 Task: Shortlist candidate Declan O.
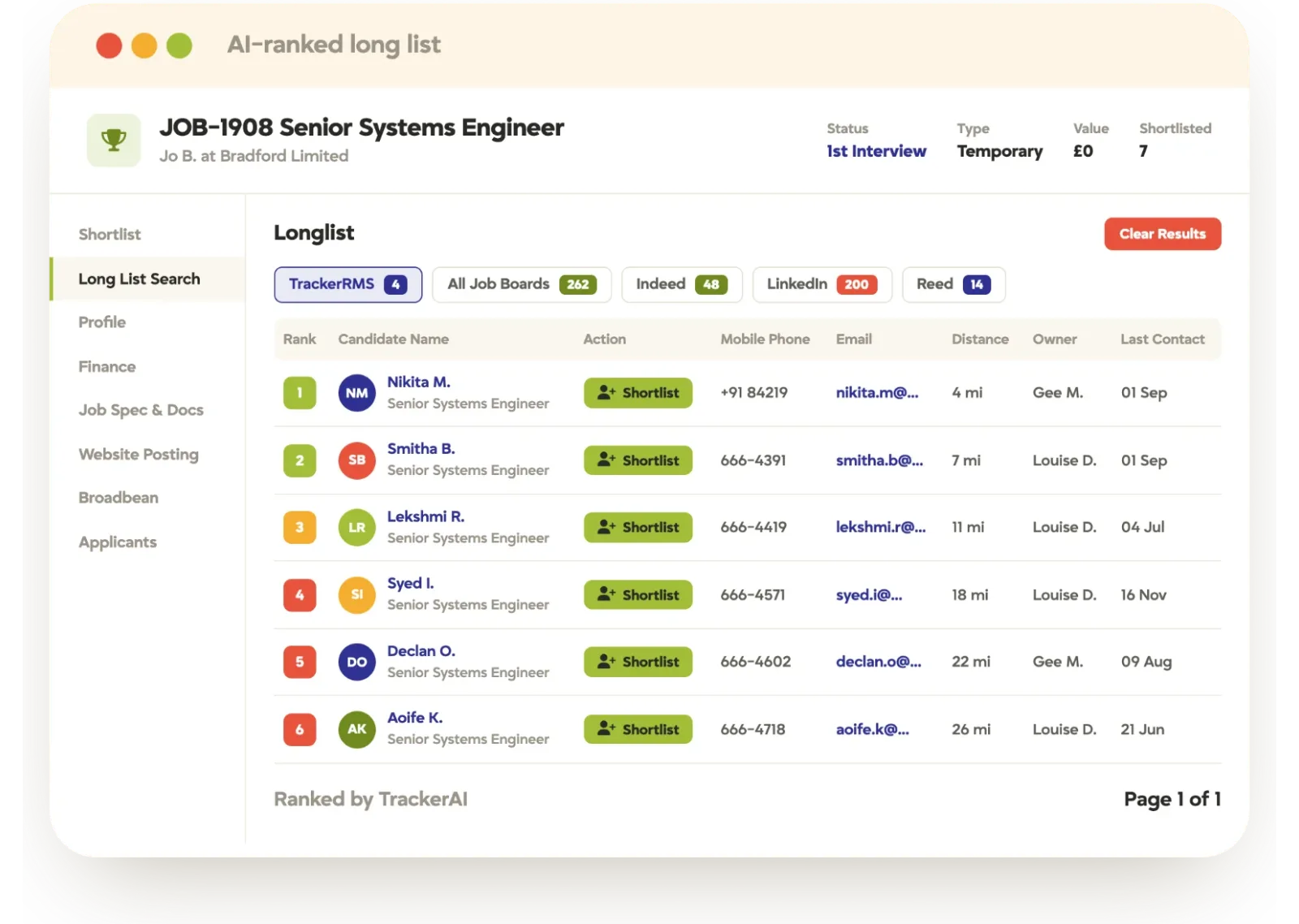(x=638, y=662)
